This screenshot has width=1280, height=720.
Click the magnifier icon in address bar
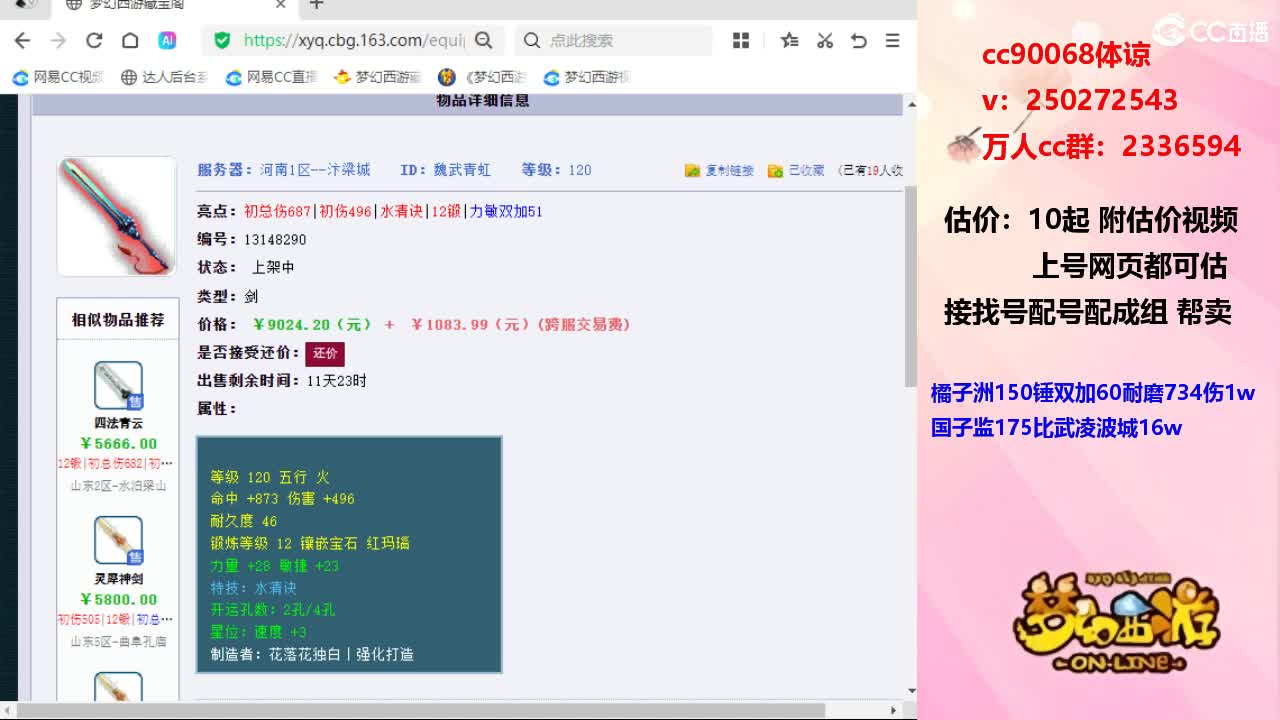click(x=484, y=41)
